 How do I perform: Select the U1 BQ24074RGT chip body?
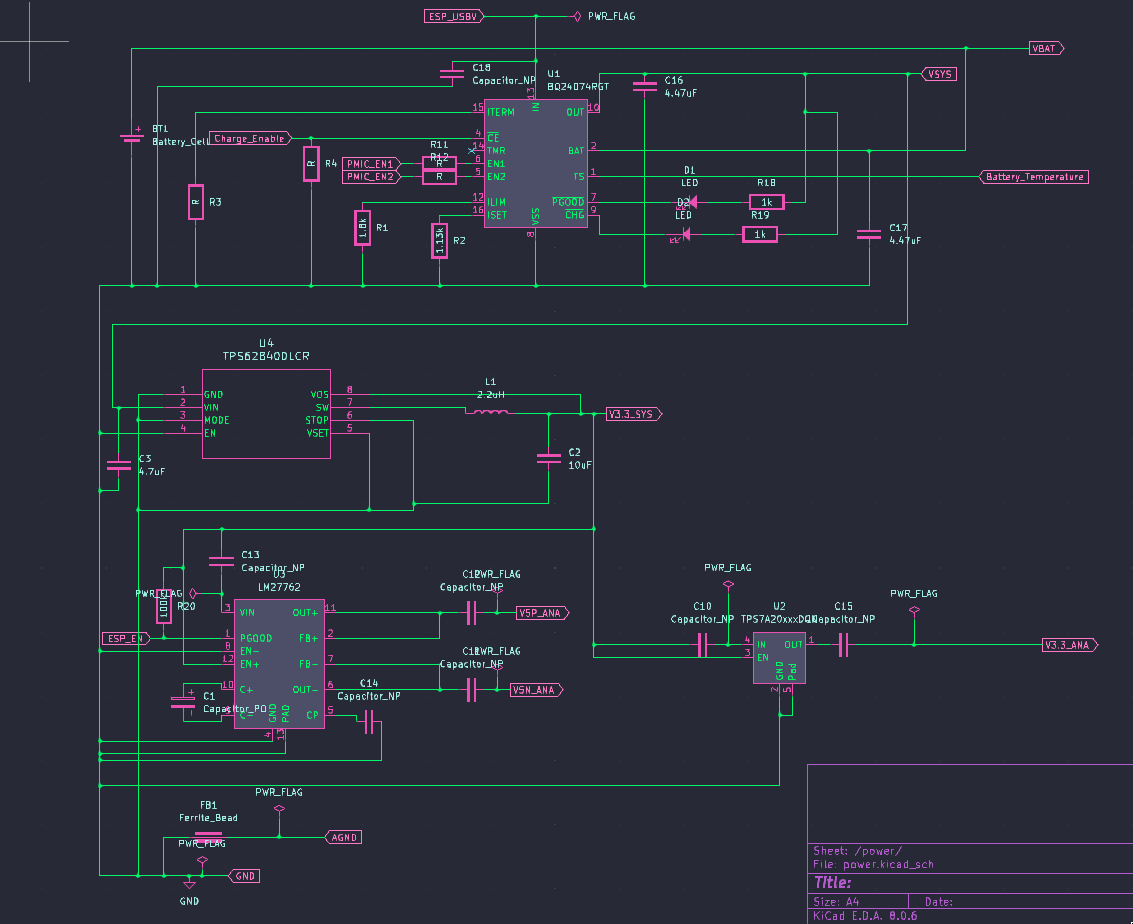535,163
